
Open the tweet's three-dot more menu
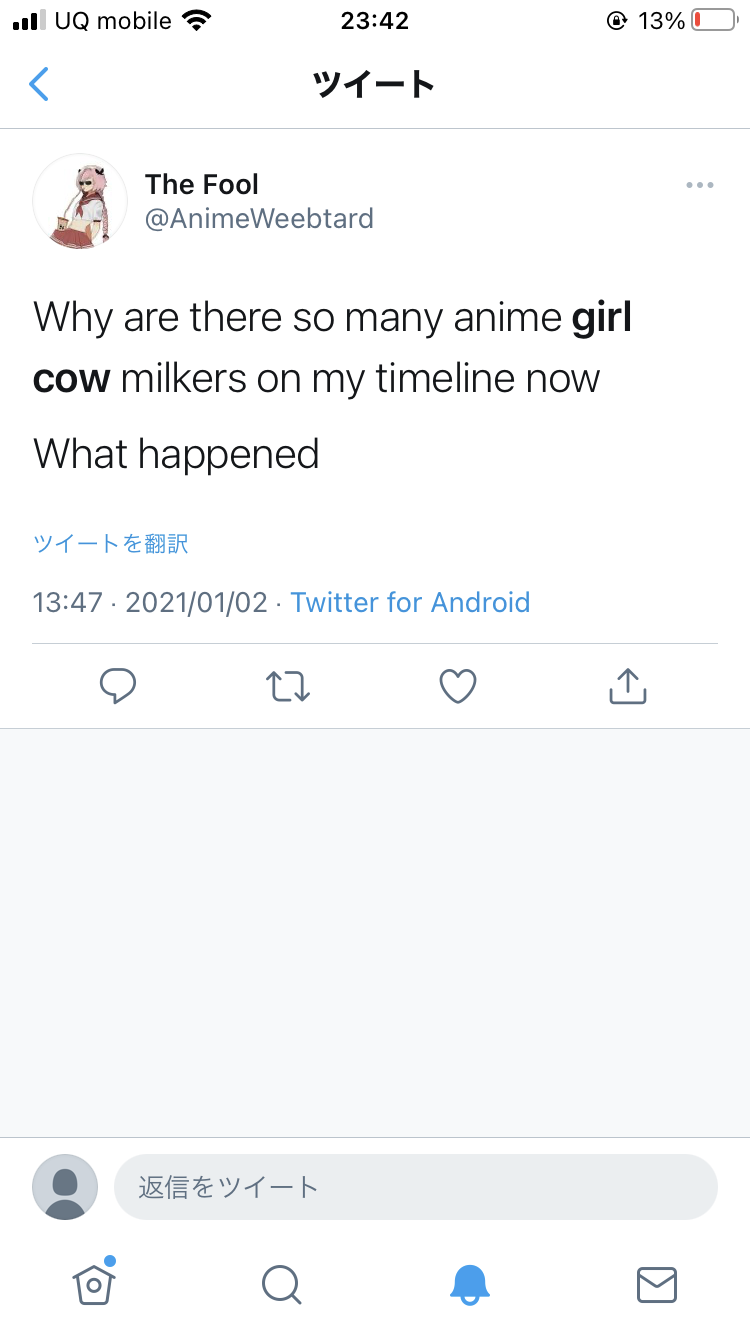700,185
